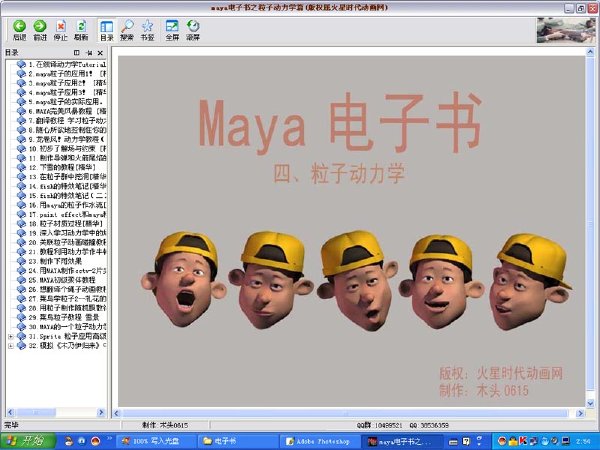Expand the tree node 31. Sprite 粒子应用
600x450 pixels.
[x=11, y=336]
